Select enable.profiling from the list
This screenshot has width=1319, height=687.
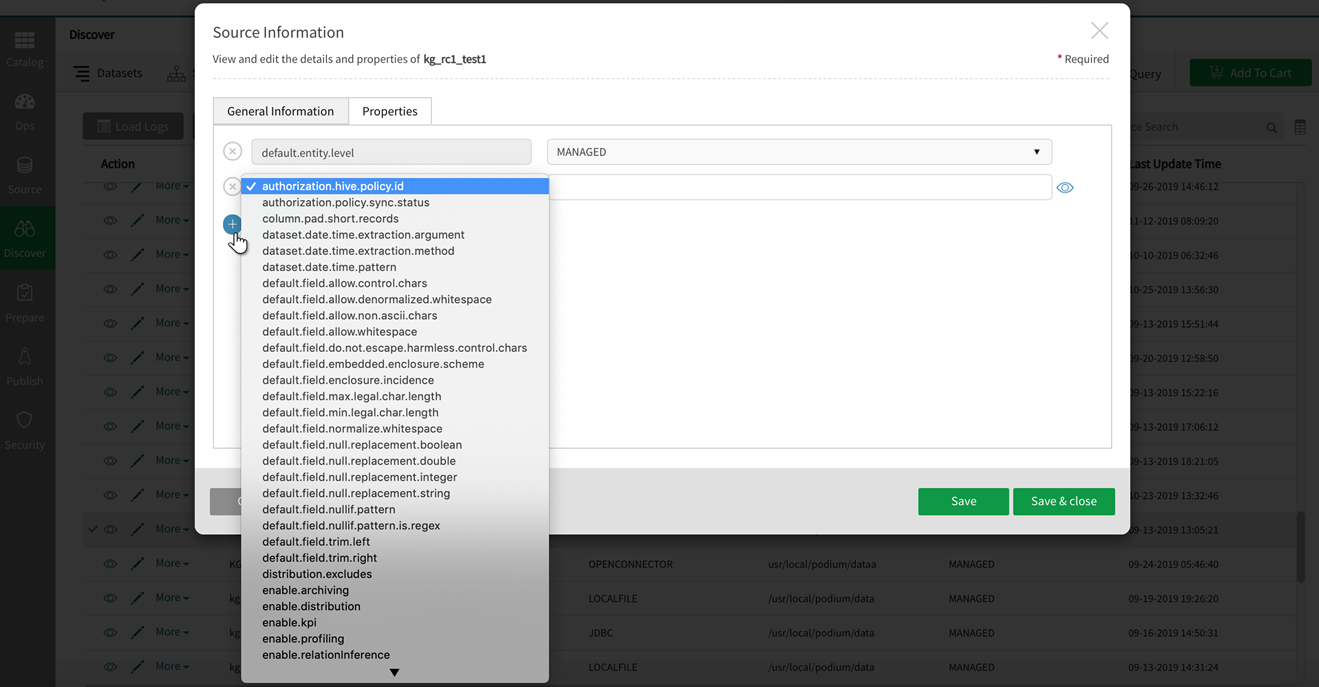click(303, 638)
